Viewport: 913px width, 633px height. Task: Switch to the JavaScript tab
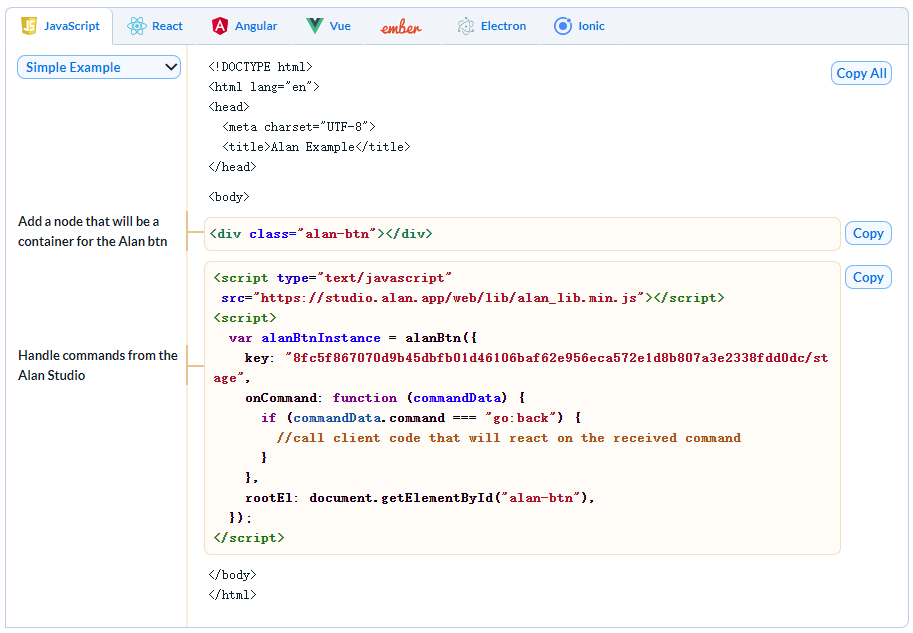click(x=59, y=26)
